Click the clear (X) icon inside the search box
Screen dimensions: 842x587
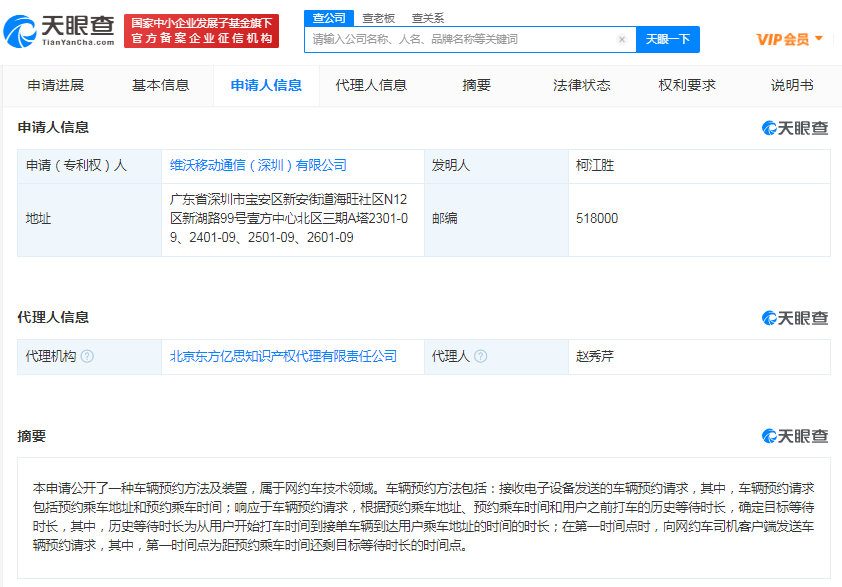(622, 39)
